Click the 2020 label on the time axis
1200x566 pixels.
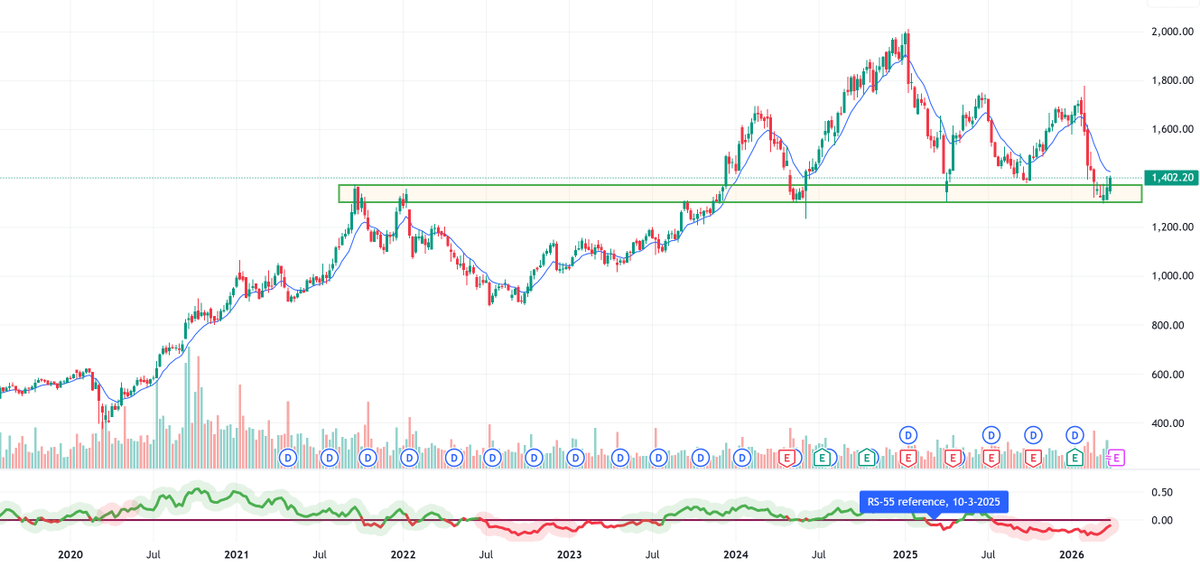[70, 553]
